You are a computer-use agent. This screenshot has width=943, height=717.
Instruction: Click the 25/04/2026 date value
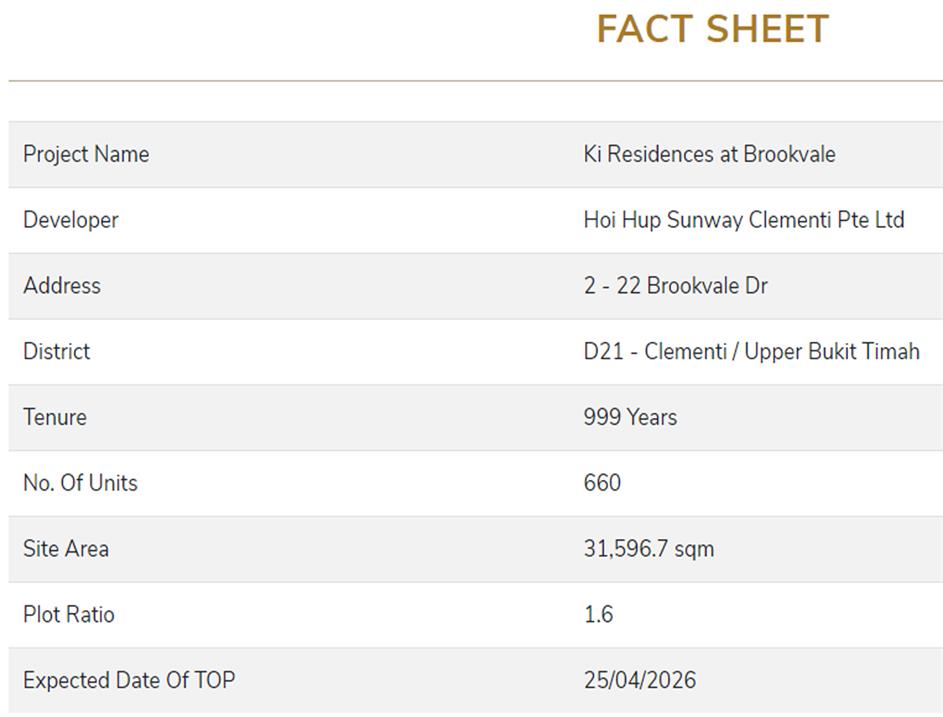click(x=639, y=680)
